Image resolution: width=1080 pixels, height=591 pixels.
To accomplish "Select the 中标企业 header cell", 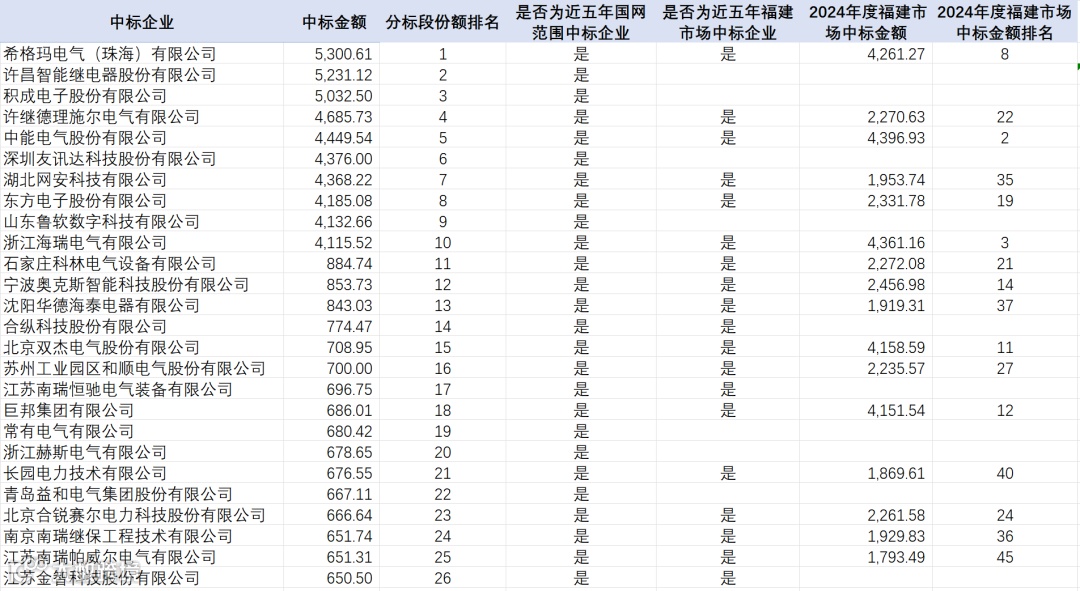I will (142, 22).
